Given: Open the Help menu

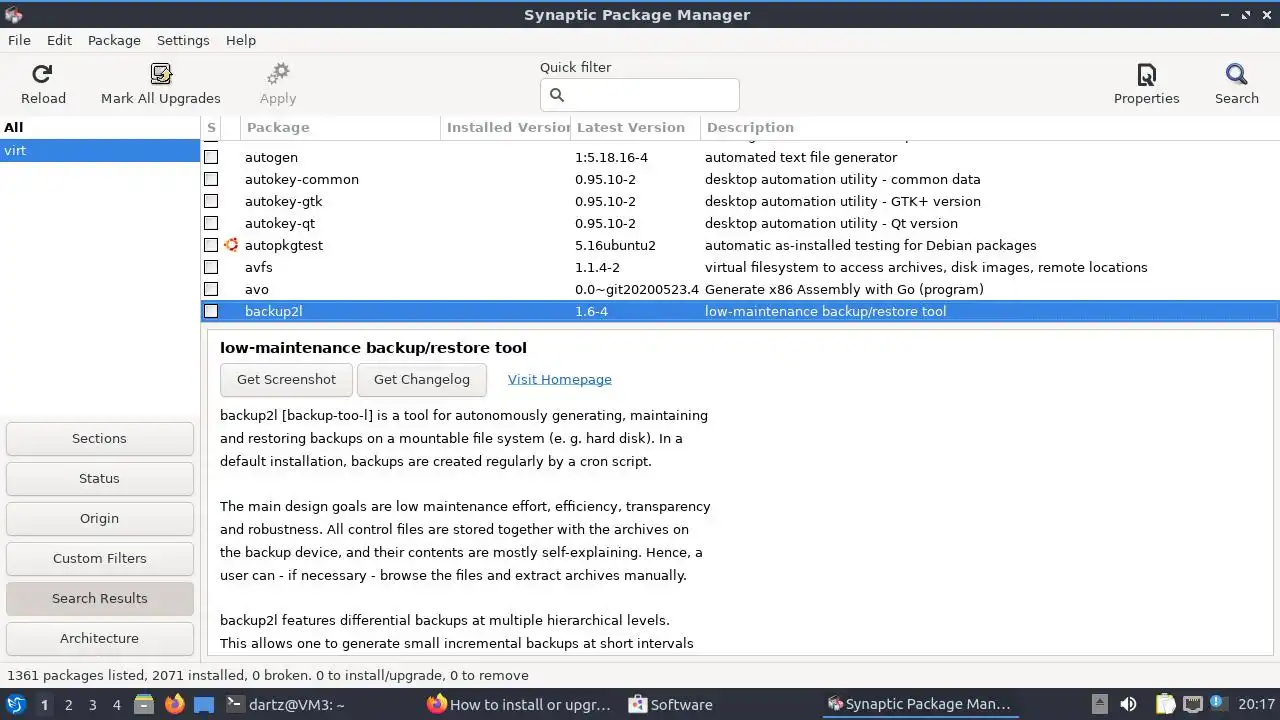Looking at the screenshot, I should tap(241, 40).
